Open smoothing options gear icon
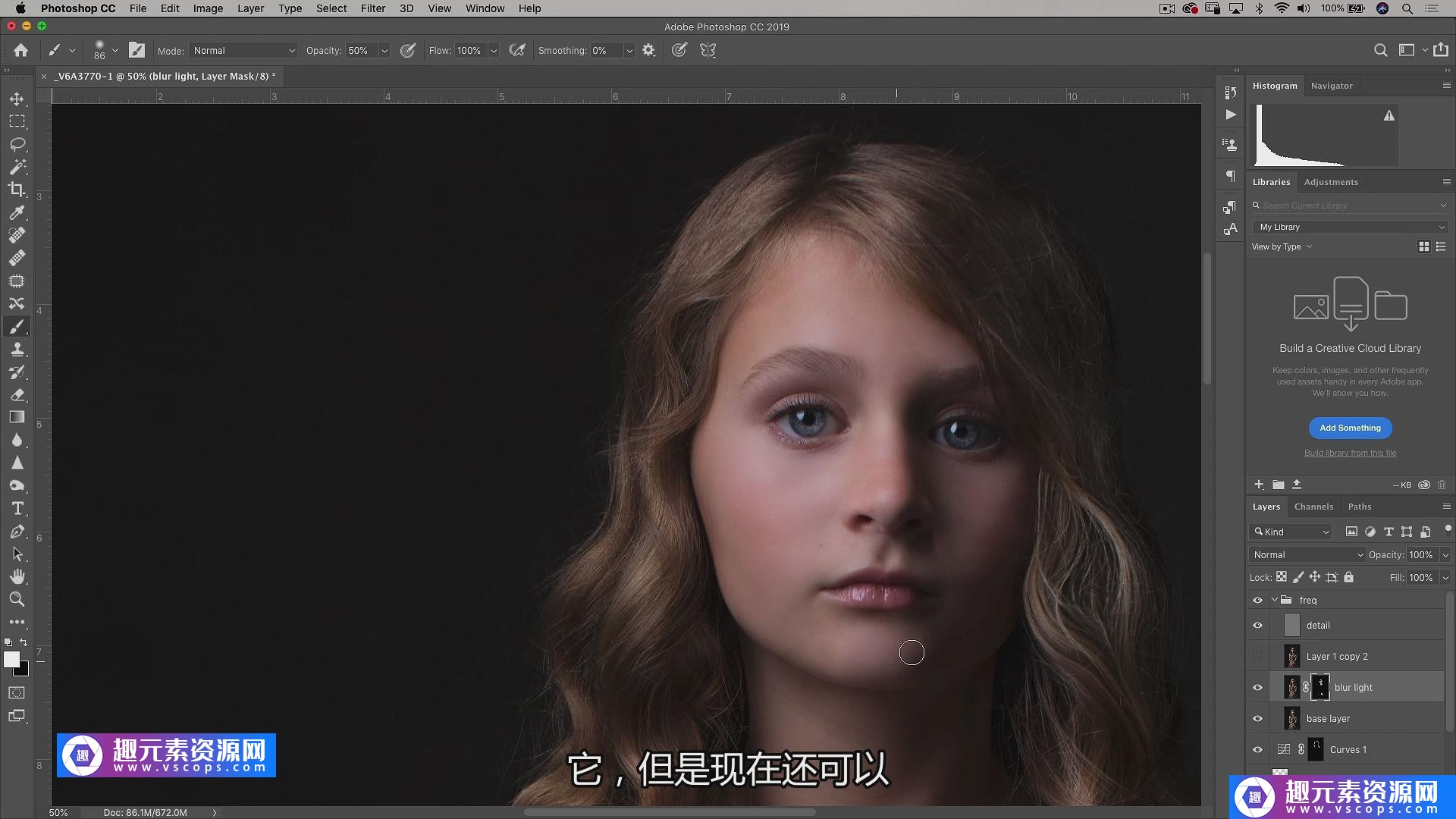Viewport: 1456px width, 819px height. click(648, 50)
